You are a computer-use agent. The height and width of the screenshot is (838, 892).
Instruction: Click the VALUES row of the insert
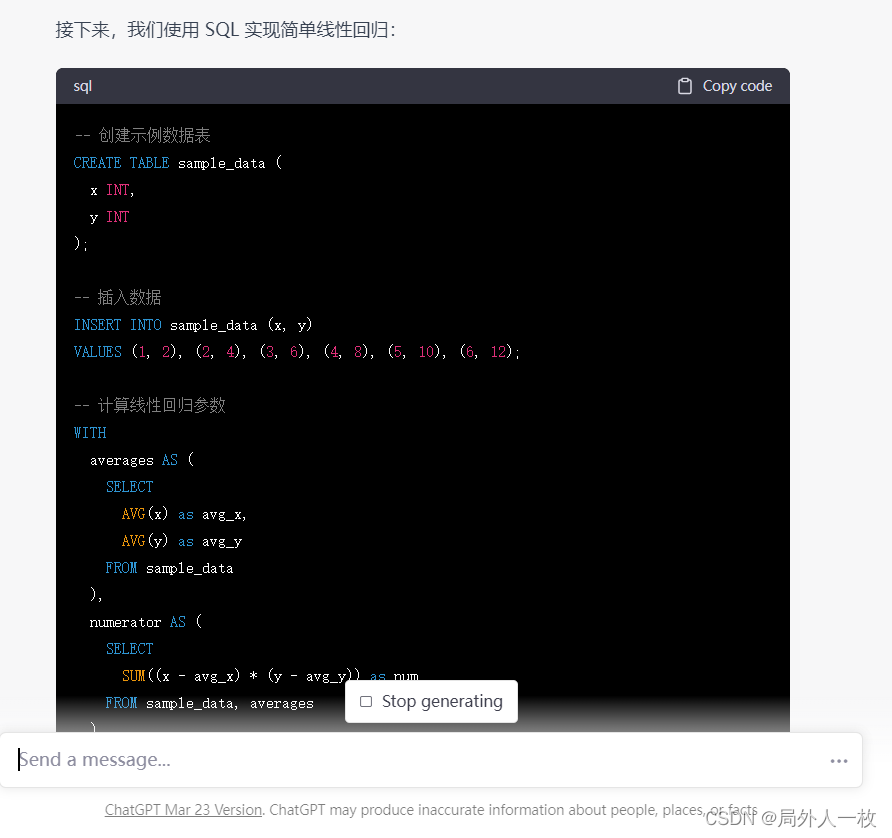[296, 352]
